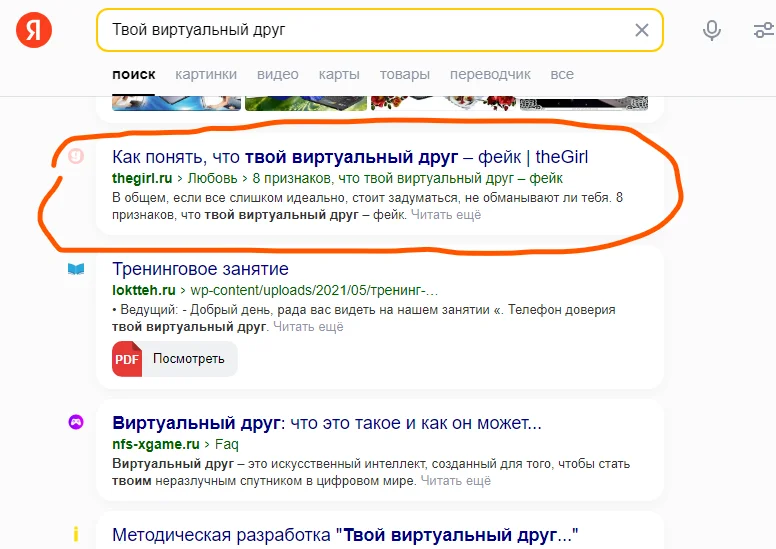Click Читать ещё in nfs-xgame snippet
This screenshot has height=549, width=776.
tap(456, 481)
